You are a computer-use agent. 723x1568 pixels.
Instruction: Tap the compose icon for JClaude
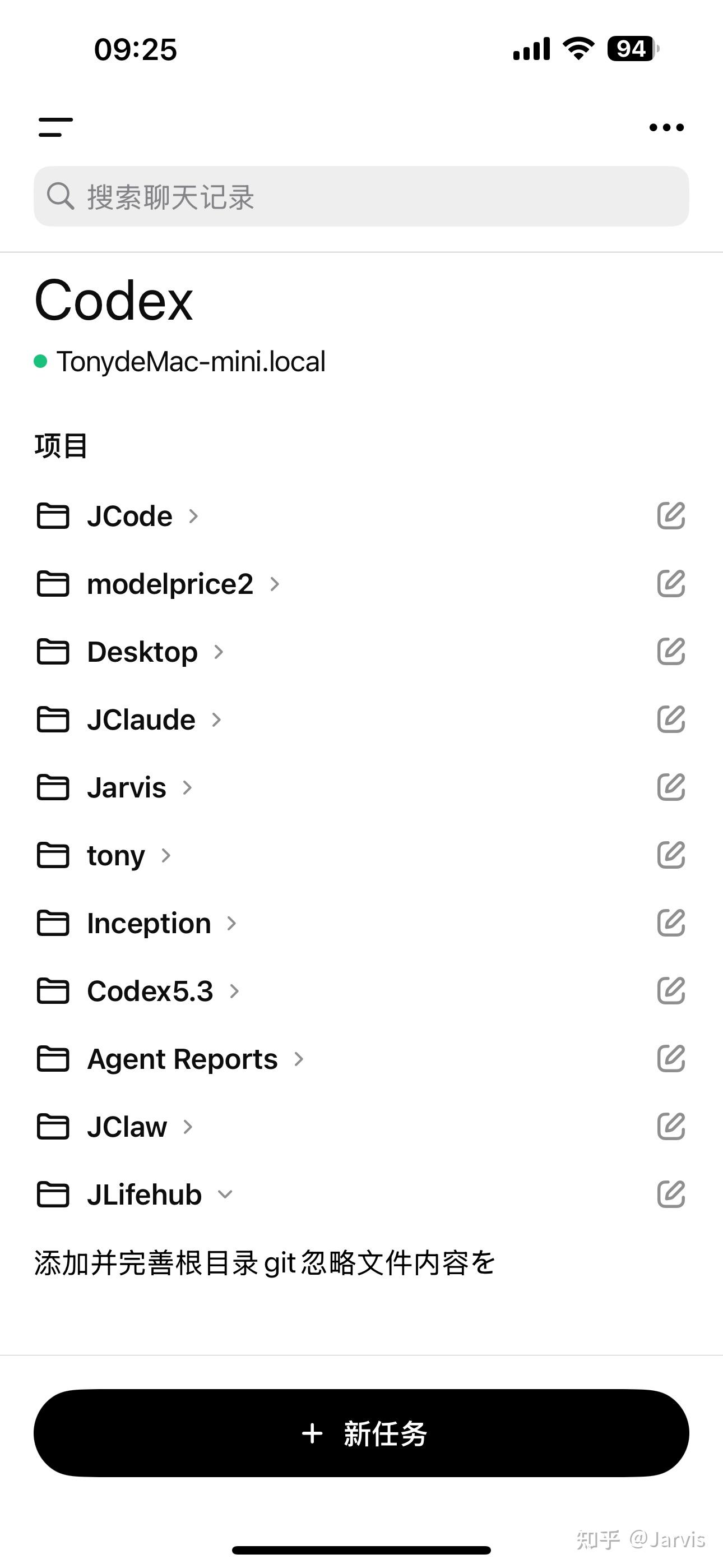[671, 720]
